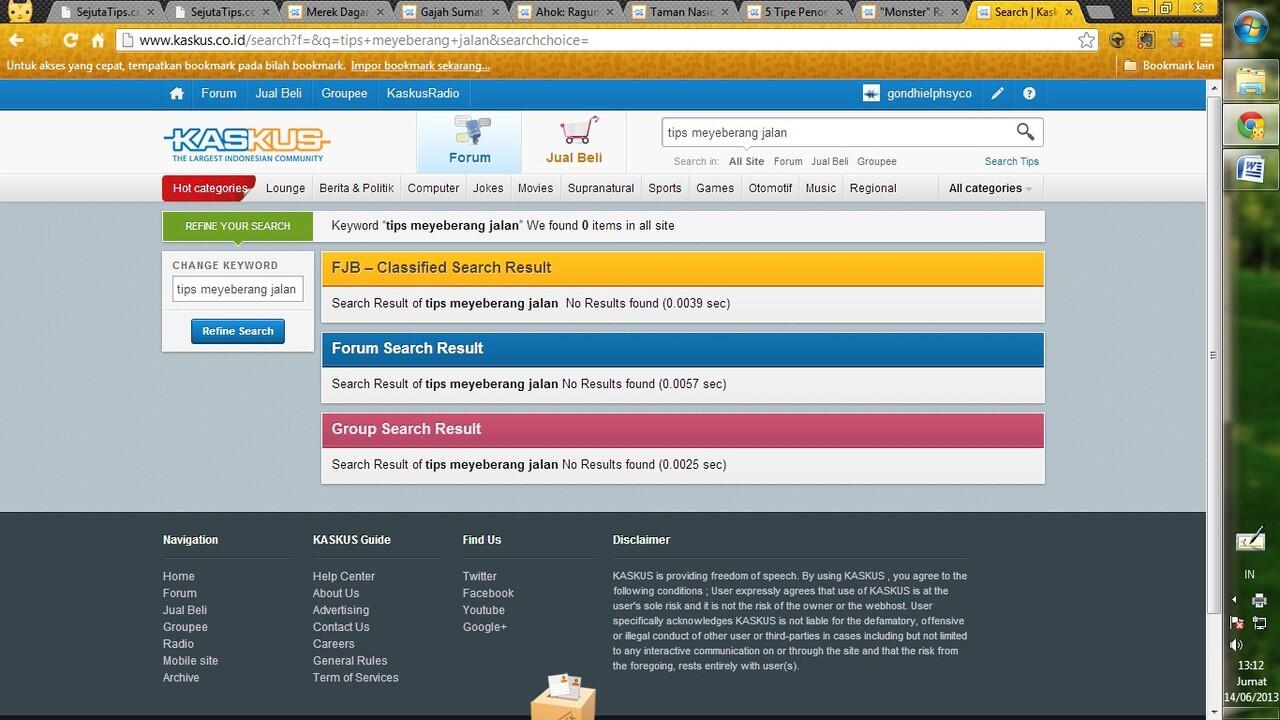This screenshot has width=1280, height=720.
Task: Switch to Chrome in the taskbar
Action: pos(1250,125)
